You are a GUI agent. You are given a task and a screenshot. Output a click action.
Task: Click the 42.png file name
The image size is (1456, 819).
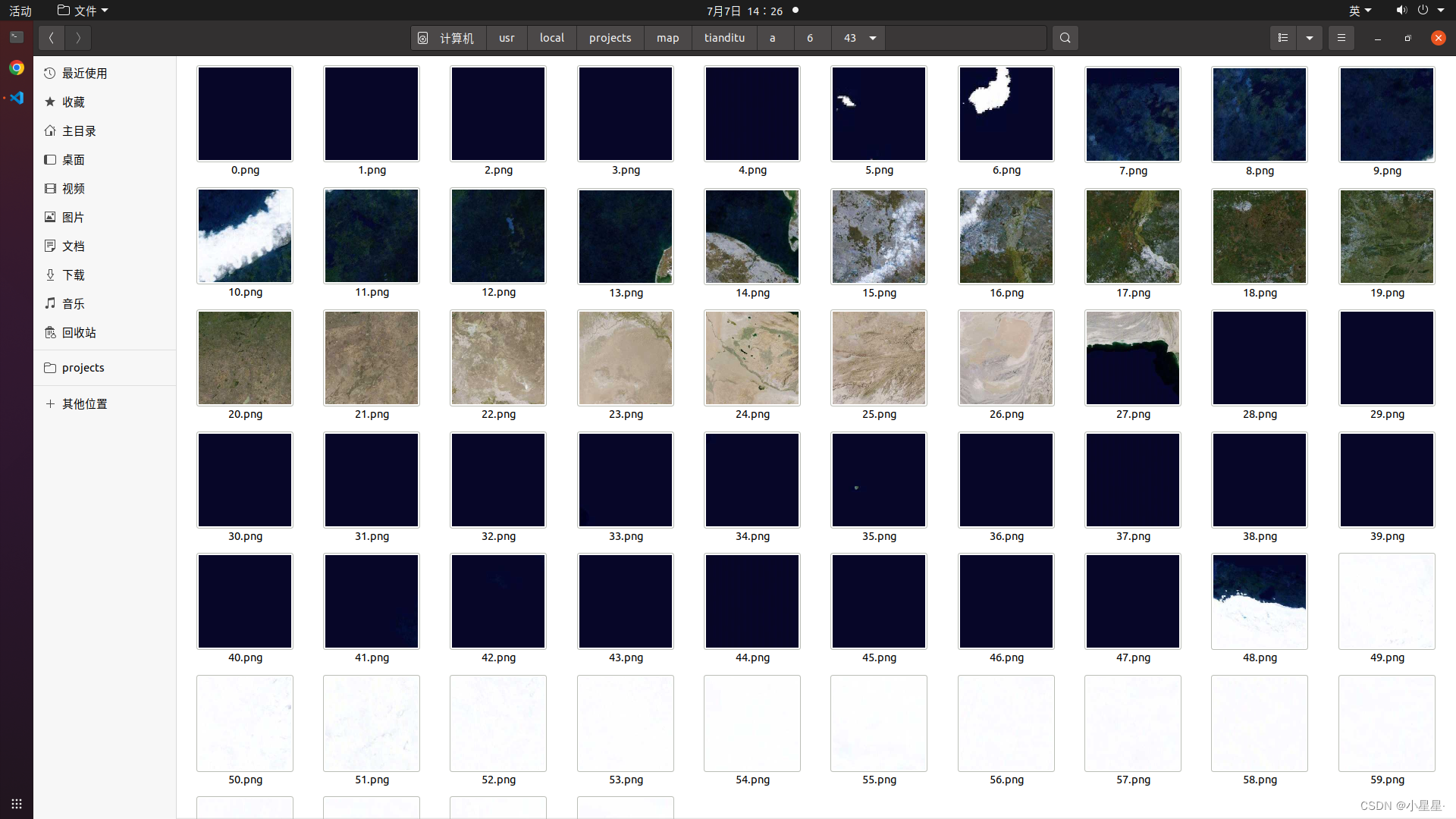tap(498, 657)
